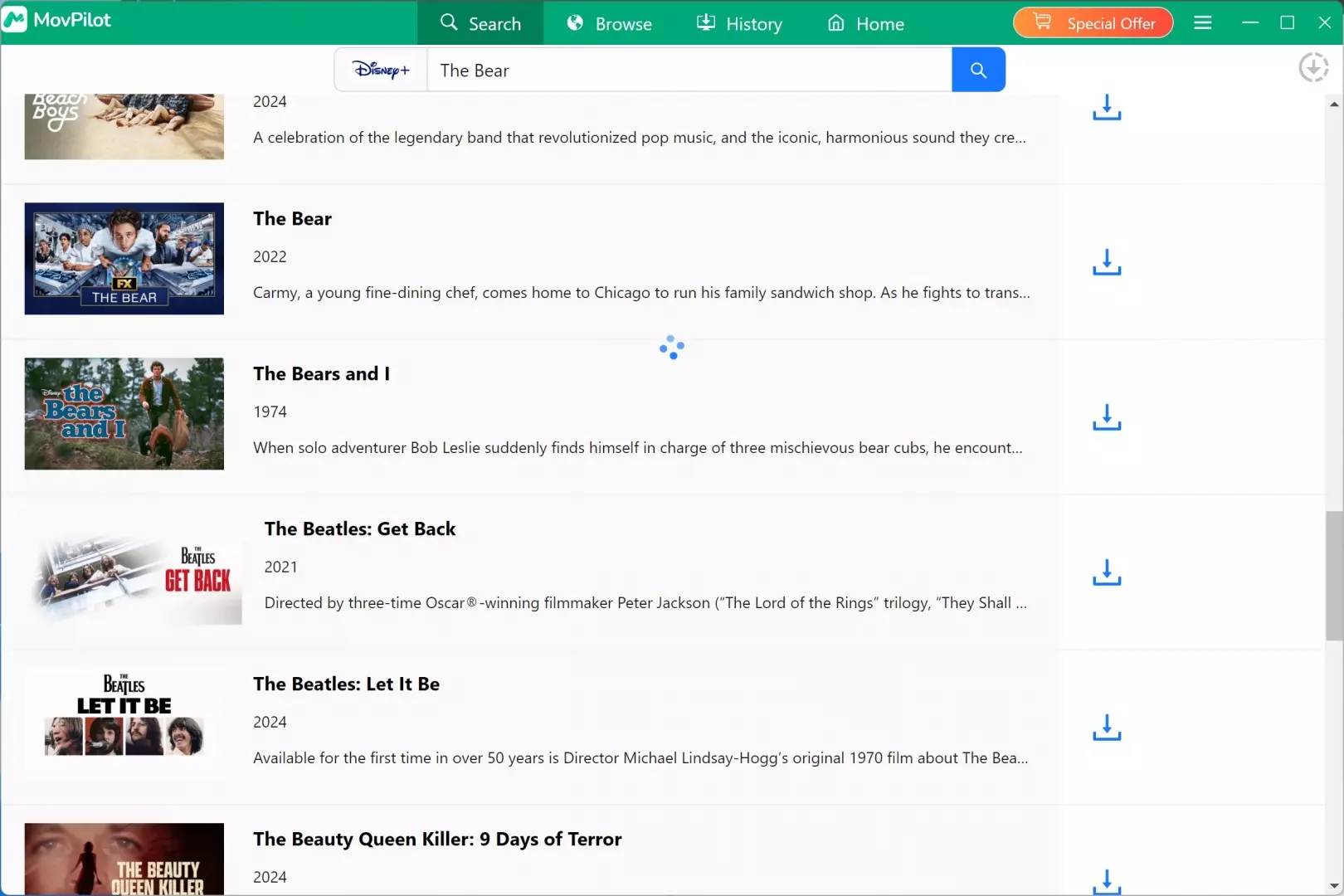1344x896 pixels.
Task: Download The Beauty Queen Killer
Action: point(1107,881)
